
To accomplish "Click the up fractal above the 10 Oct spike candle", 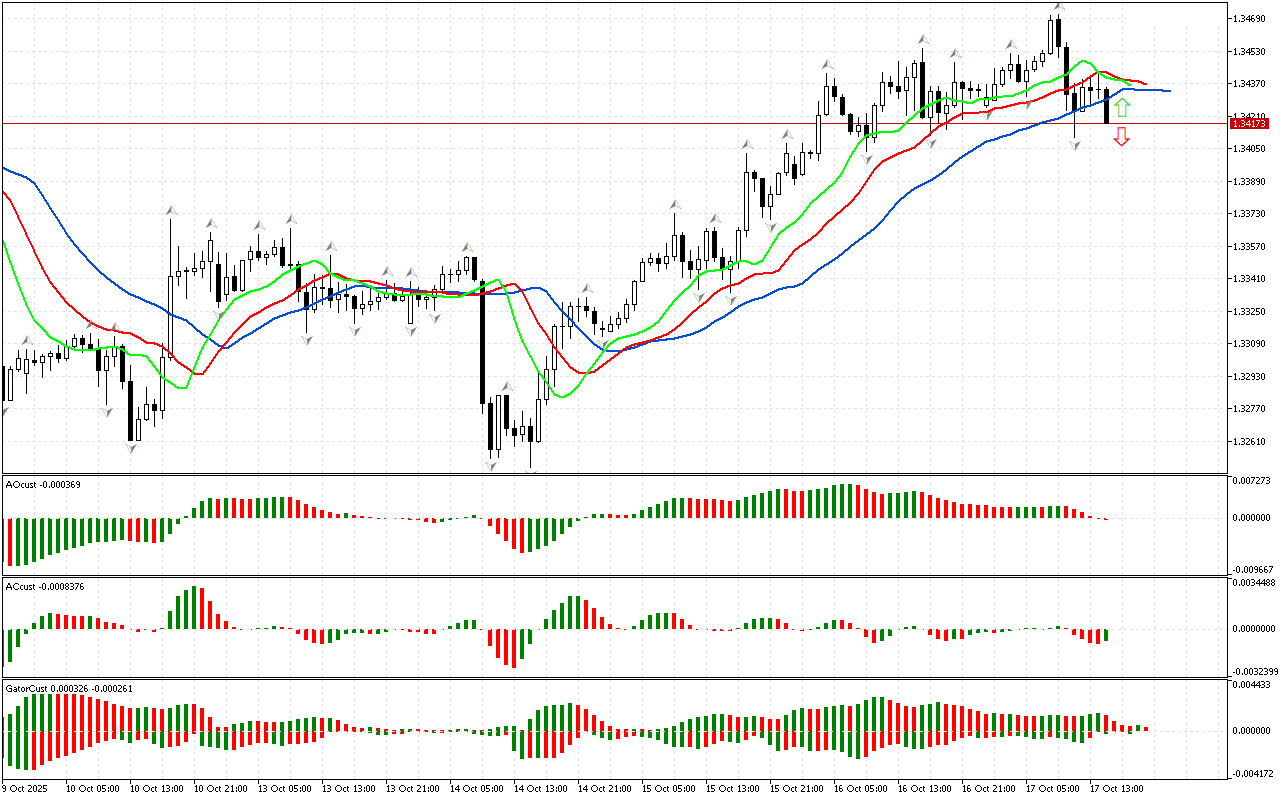I will [171, 210].
